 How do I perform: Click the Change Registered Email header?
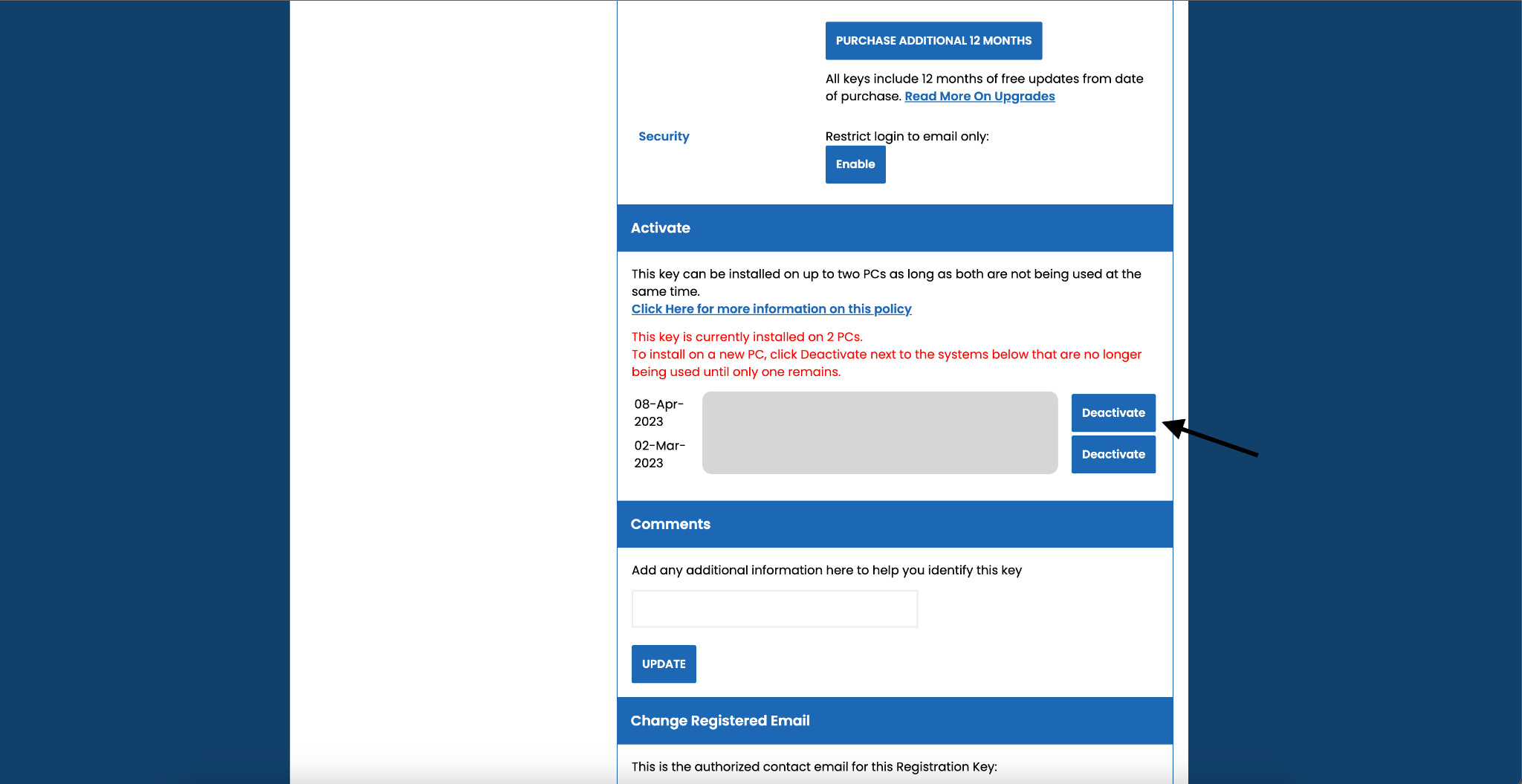pos(895,721)
